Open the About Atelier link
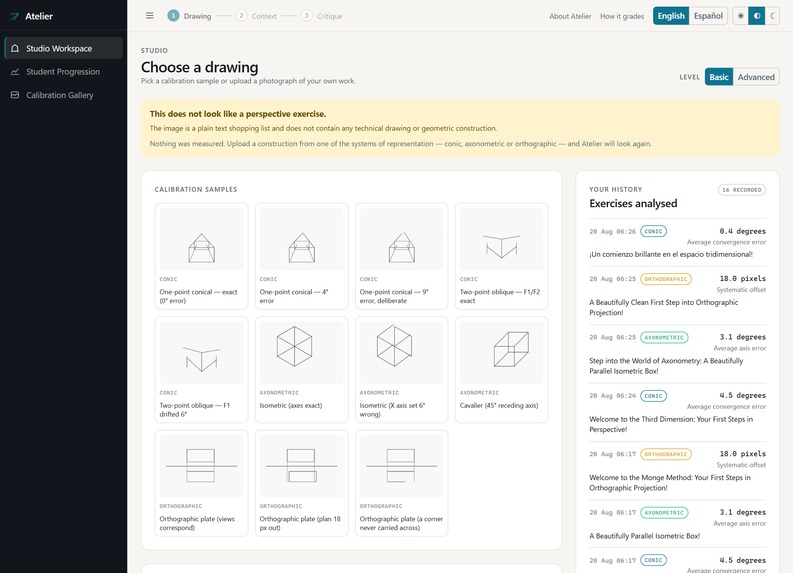 (x=570, y=16)
